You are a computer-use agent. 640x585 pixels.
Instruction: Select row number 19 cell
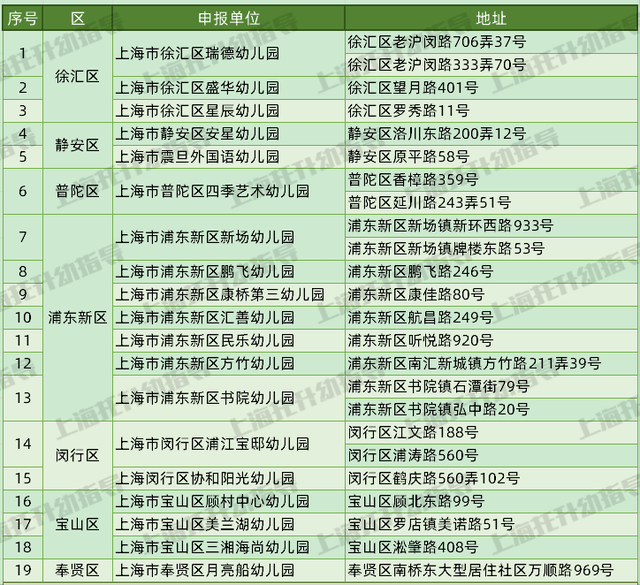(x=22, y=569)
